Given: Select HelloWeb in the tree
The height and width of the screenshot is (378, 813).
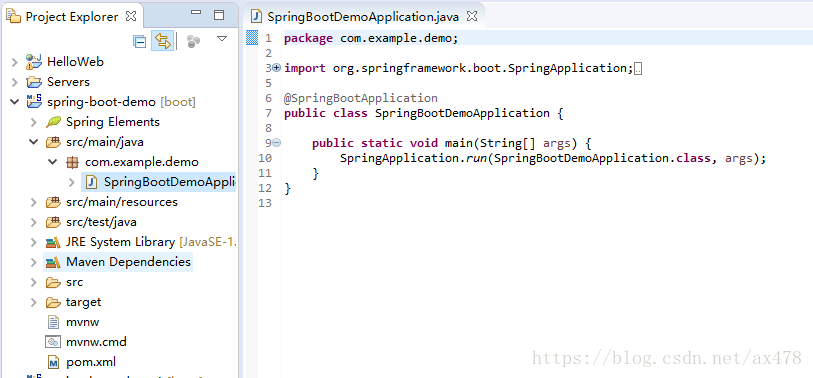Looking at the screenshot, I should (75, 62).
